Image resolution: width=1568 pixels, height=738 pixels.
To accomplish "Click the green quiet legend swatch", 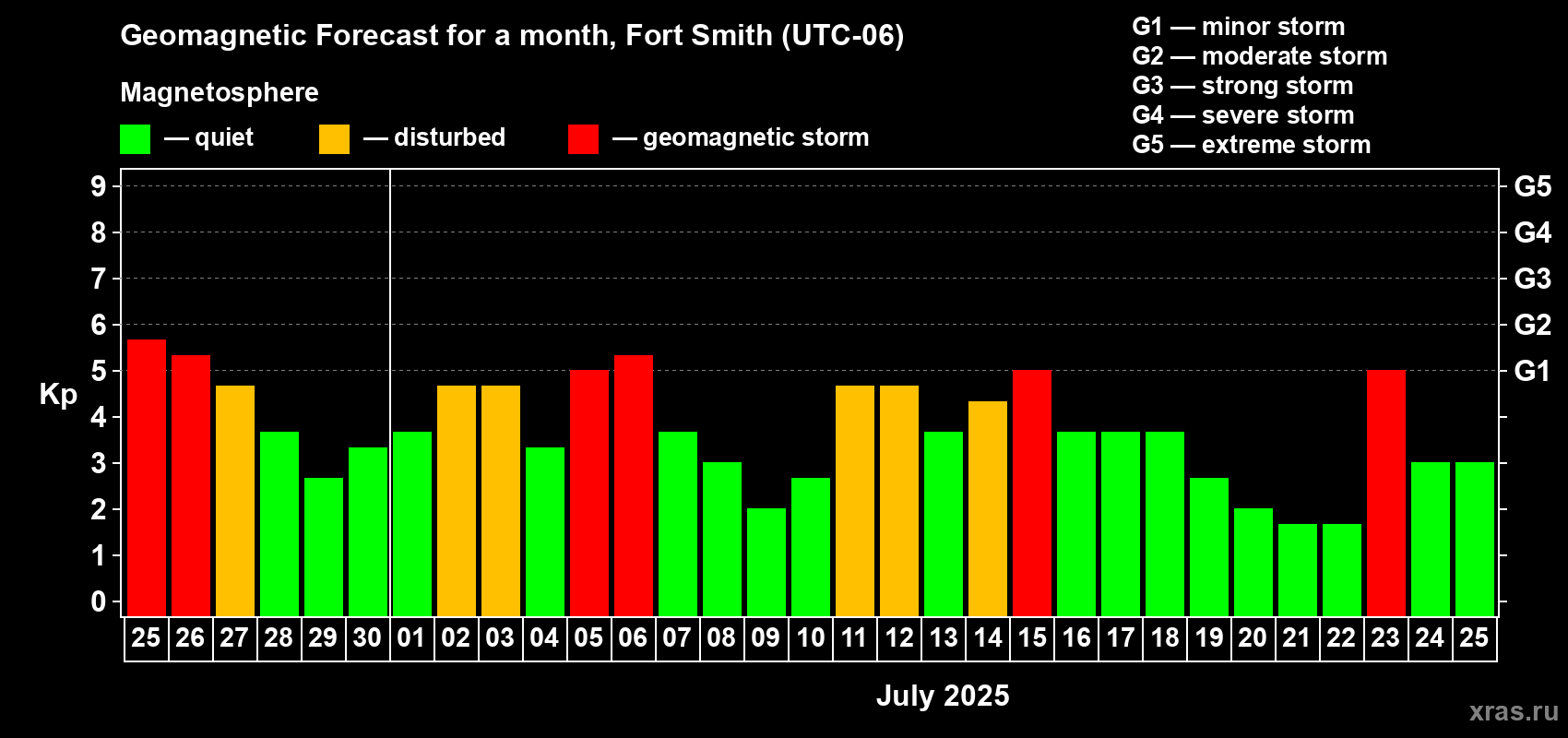I will (135, 139).
